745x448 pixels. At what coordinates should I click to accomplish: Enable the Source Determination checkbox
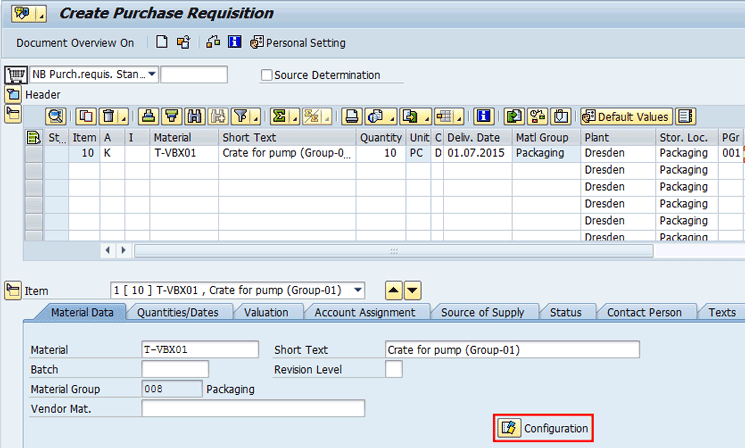[x=267, y=75]
